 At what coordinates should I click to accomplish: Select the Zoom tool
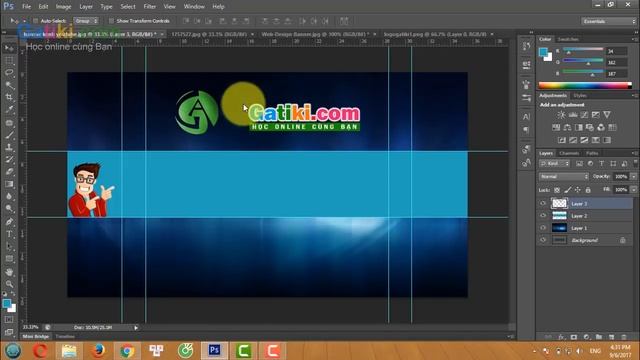(x=9, y=284)
